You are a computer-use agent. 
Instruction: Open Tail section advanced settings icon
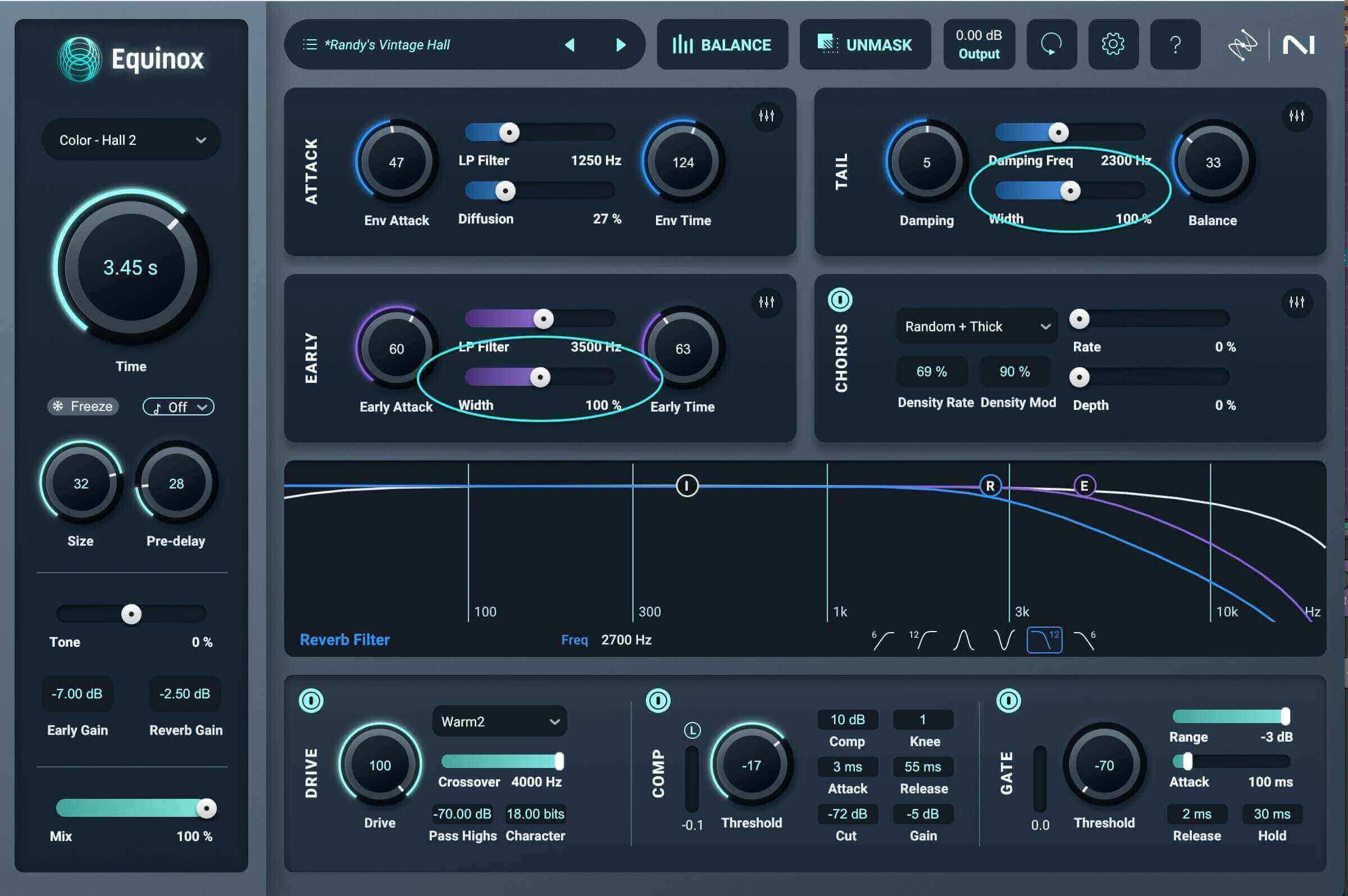click(x=1296, y=116)
